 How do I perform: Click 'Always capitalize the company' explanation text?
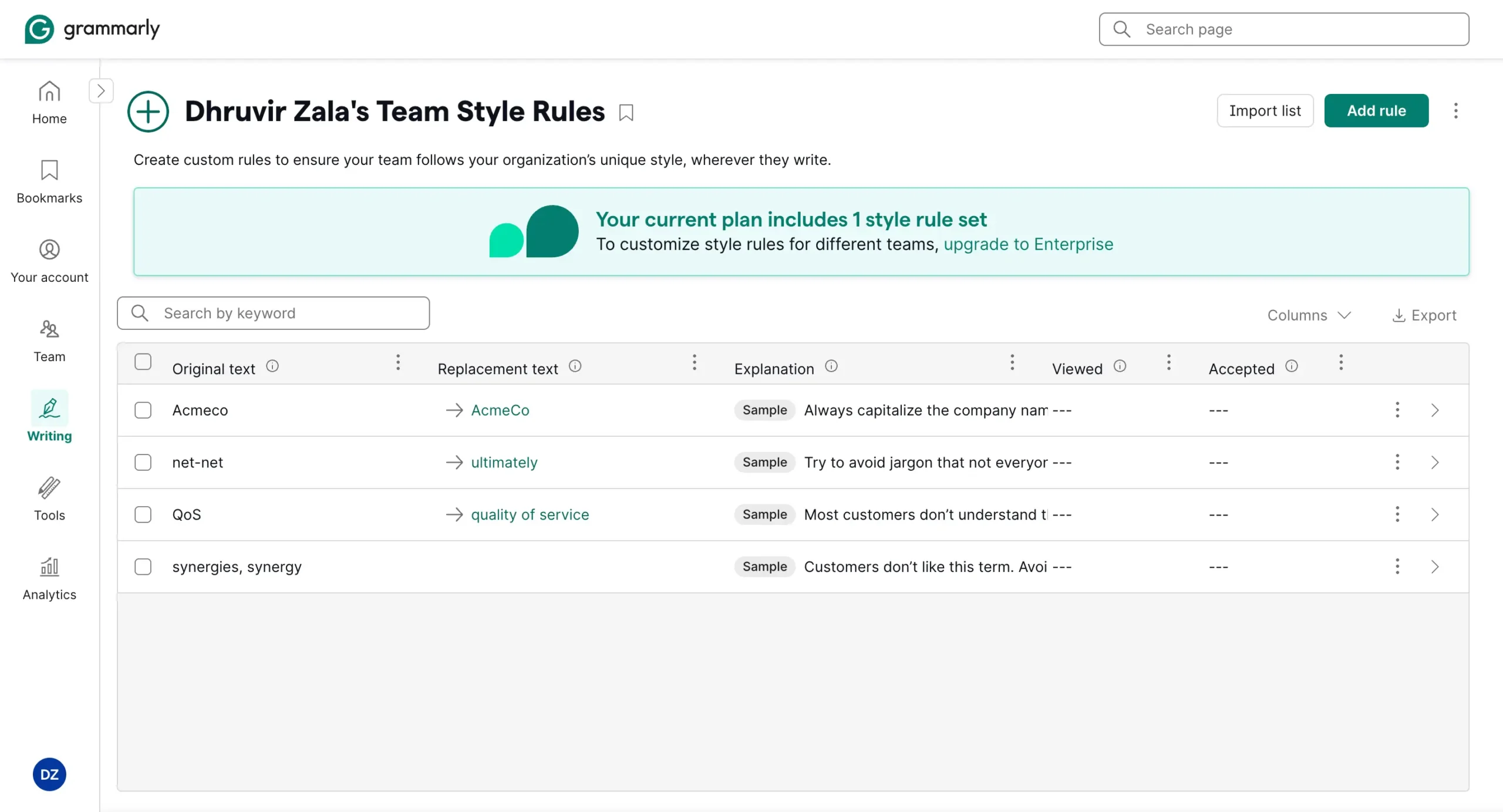[x=926, y=410]
